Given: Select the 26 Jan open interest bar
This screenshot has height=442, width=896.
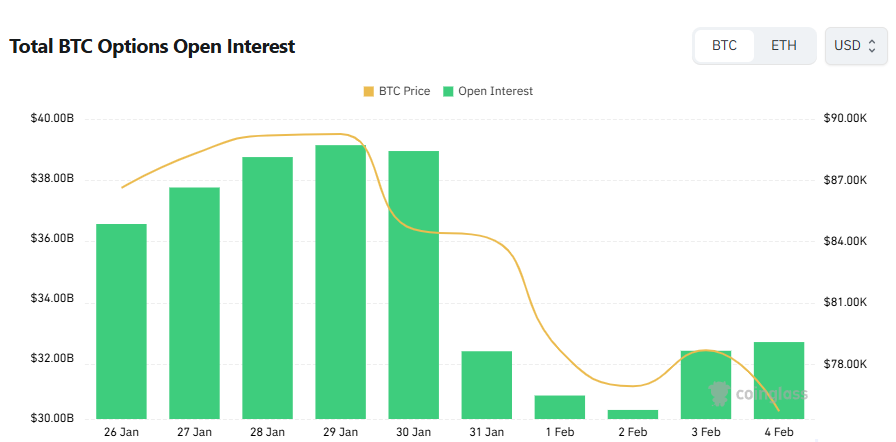Looking at the screenshot, I should pos(121,320).
